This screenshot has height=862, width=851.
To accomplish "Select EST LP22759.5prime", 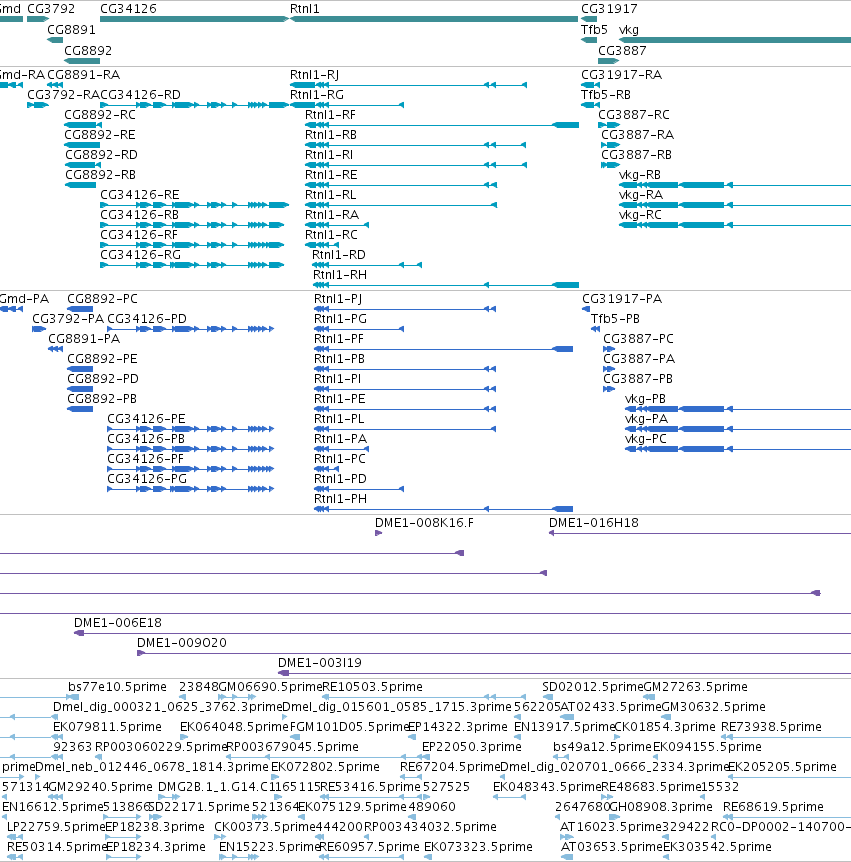I will (56, 827).
